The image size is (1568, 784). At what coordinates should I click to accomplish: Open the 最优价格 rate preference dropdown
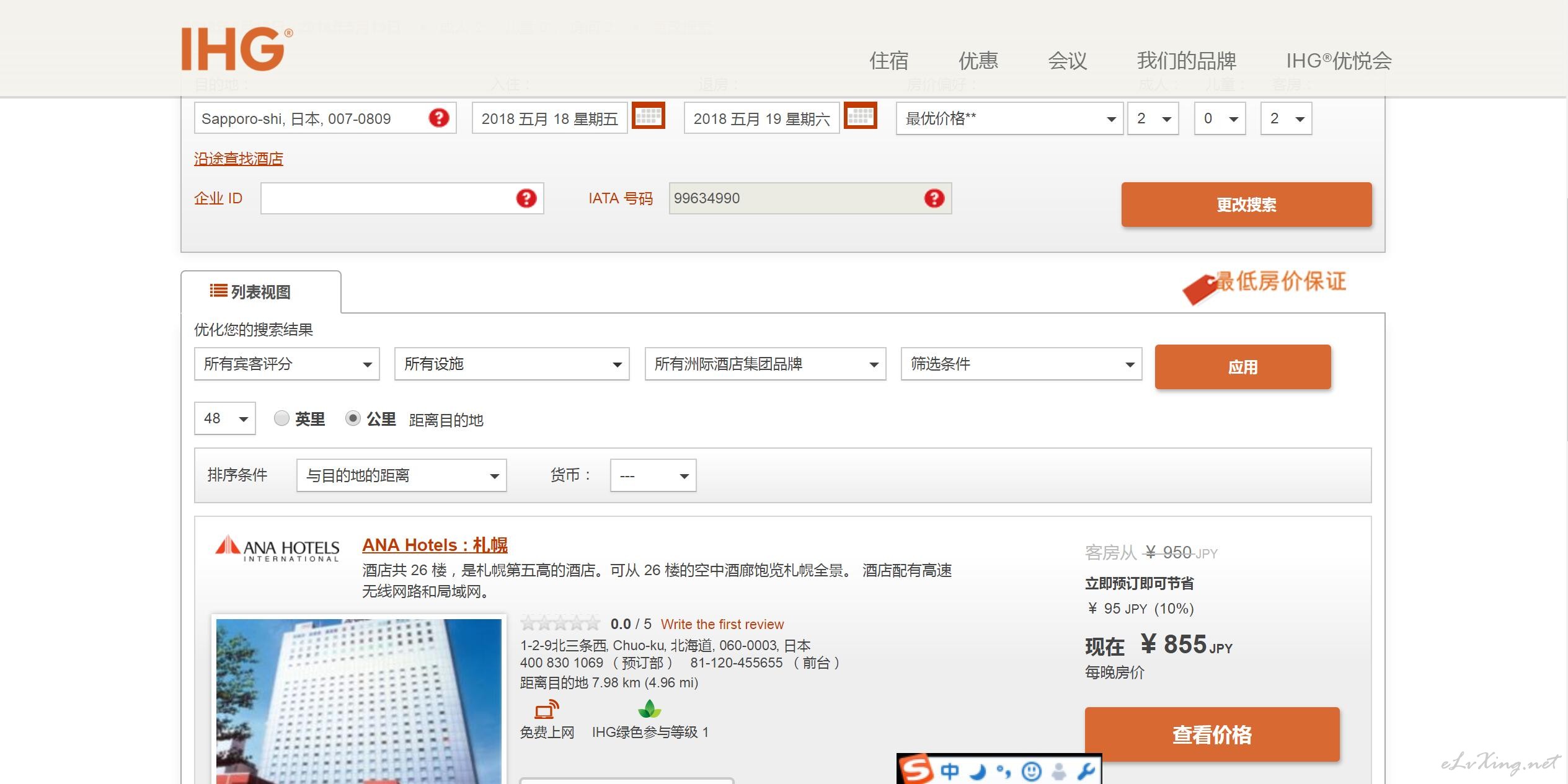pyautogui.click(x=1009, y=118)
